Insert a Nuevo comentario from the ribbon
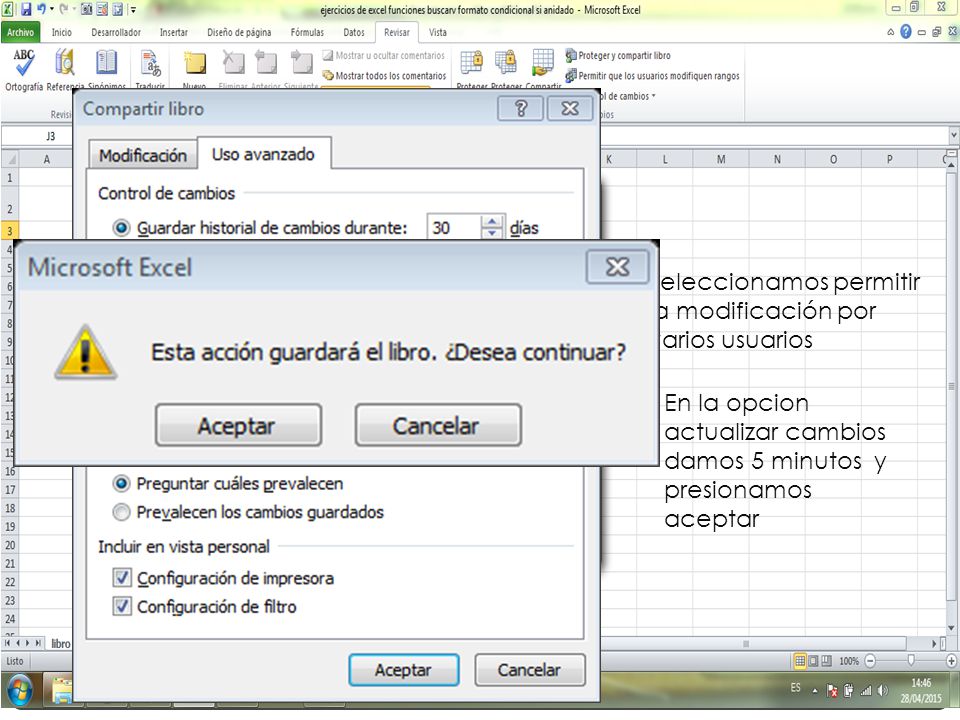Screen dimensions: 960x720 pos(195,63)
